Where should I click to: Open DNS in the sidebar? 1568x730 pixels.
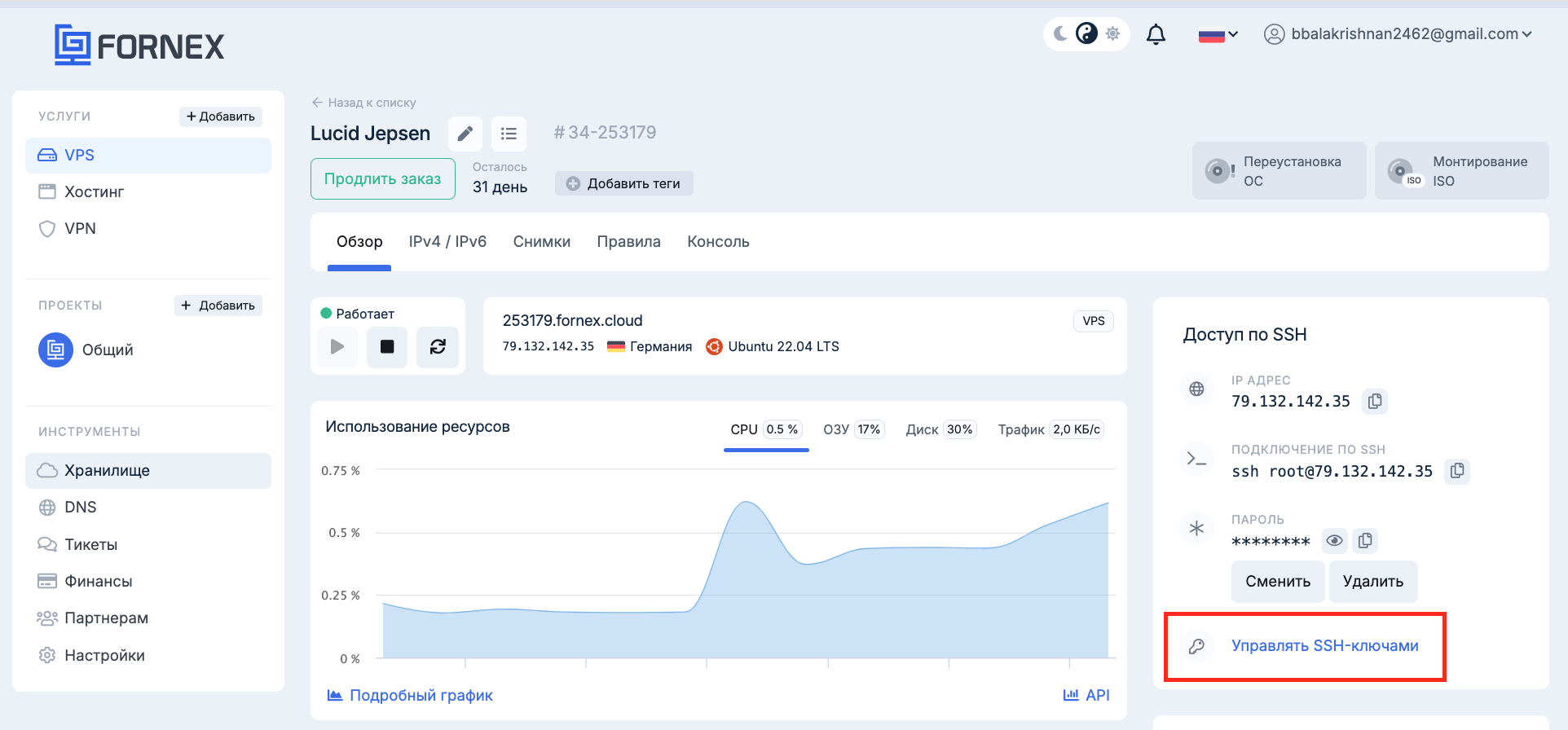point(148,508)
